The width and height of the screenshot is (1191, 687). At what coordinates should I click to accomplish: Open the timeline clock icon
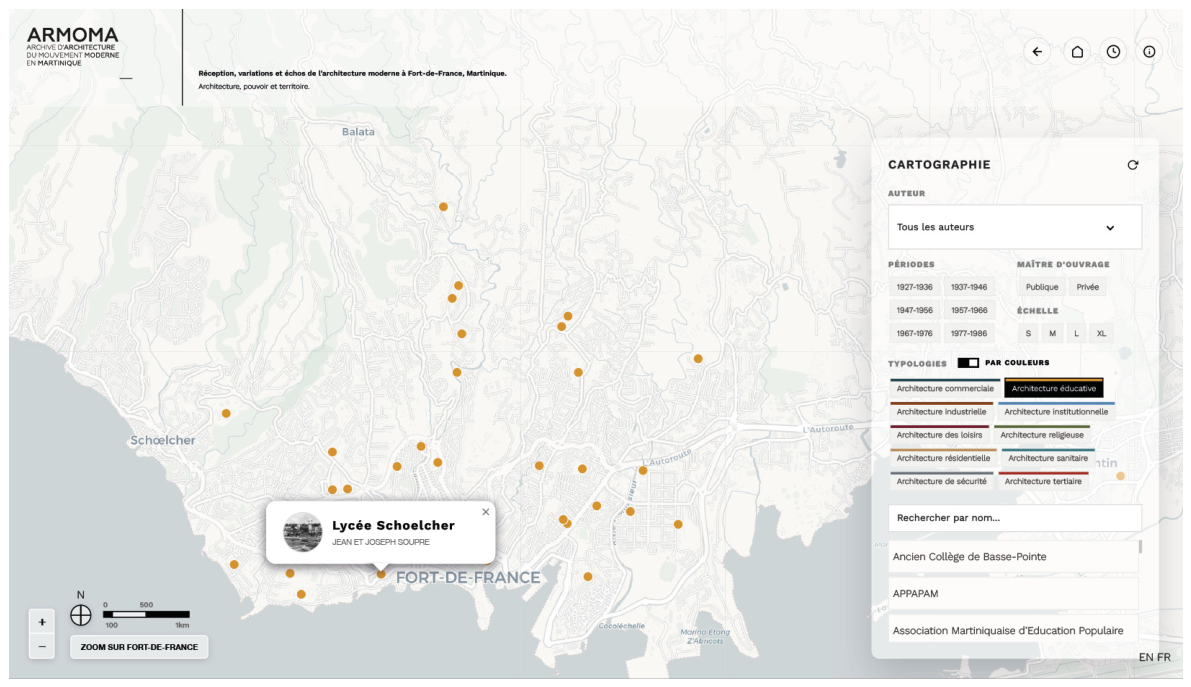1113,52
